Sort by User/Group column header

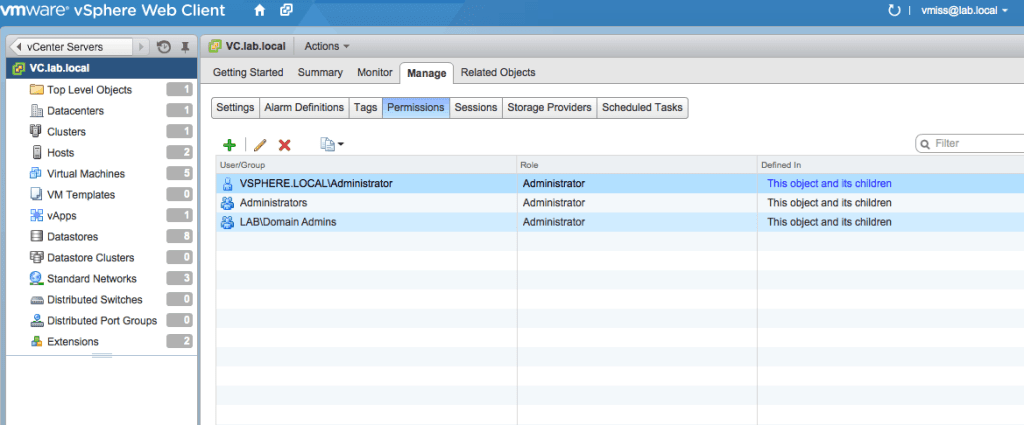pos(366,165)
